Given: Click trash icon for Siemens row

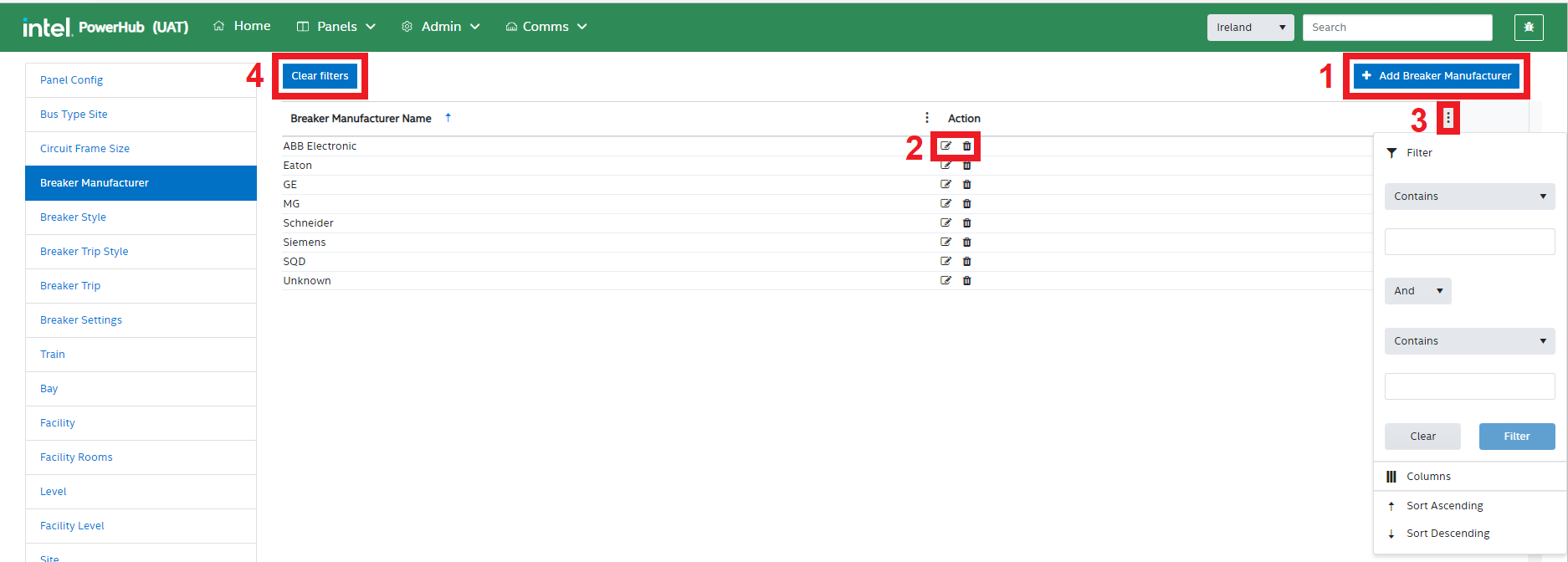Looking at the screenshot, I should point(966,243).
